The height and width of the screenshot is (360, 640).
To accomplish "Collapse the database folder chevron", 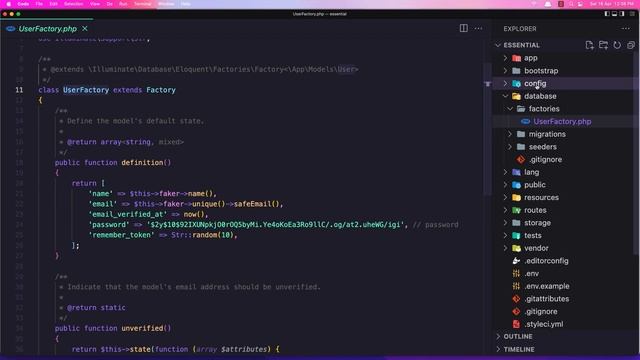I will coord(505,96).
